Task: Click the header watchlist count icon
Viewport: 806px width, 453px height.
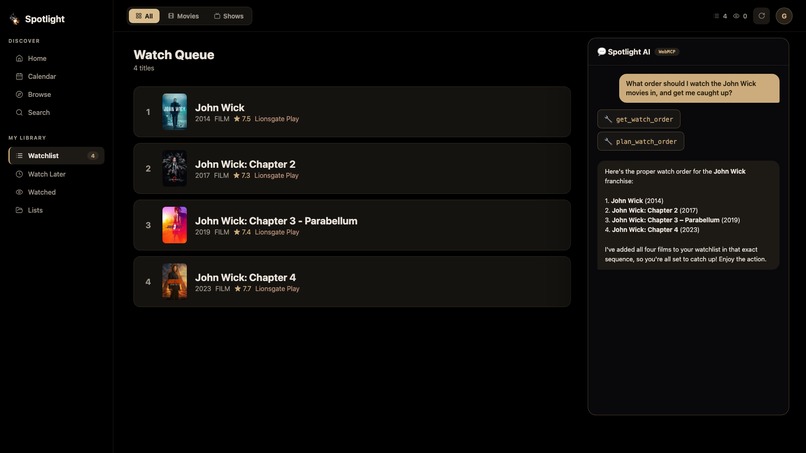Action: pyautogui.click(x=717, y=16)
